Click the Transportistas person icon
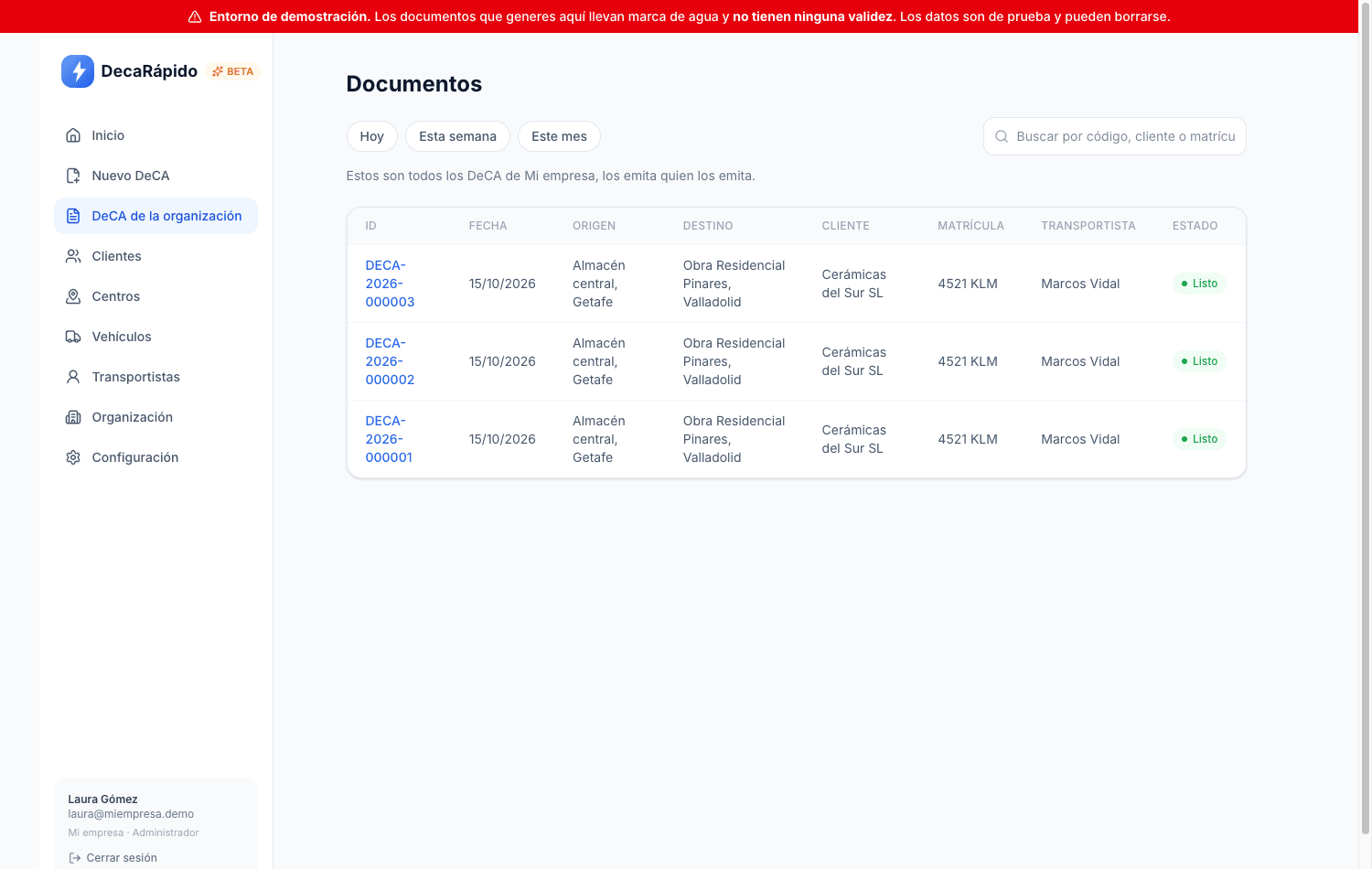The image size is (1372, 869). pyautogui.click(x=73, y=377)
